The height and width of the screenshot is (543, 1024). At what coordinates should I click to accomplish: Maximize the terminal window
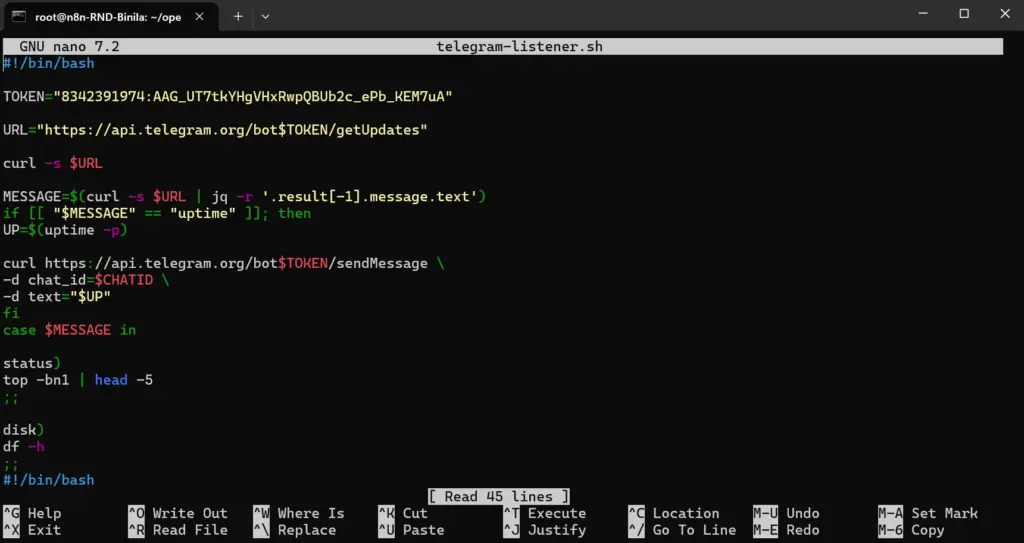click(x=964, y=14)
